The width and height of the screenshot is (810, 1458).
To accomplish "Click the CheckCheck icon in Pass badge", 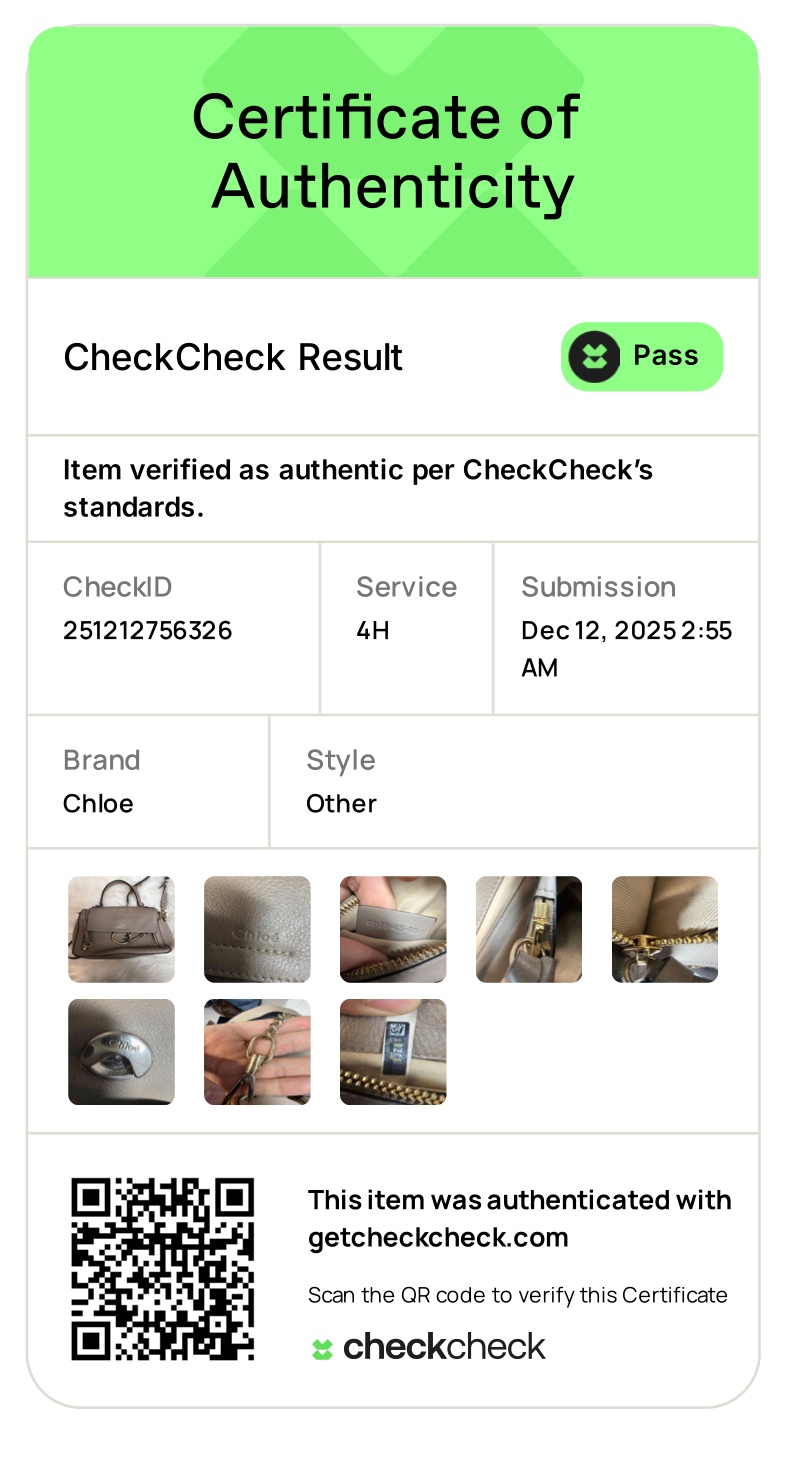I will click(595, 356).
